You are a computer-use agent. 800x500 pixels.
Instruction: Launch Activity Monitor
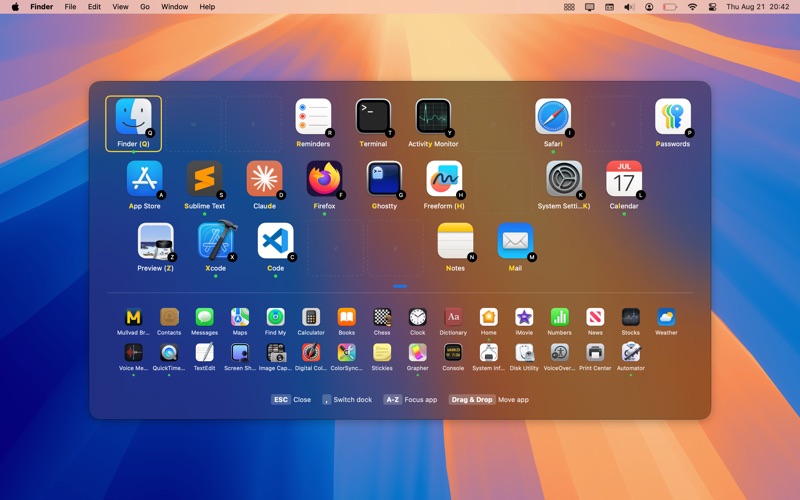coord(433,117)
